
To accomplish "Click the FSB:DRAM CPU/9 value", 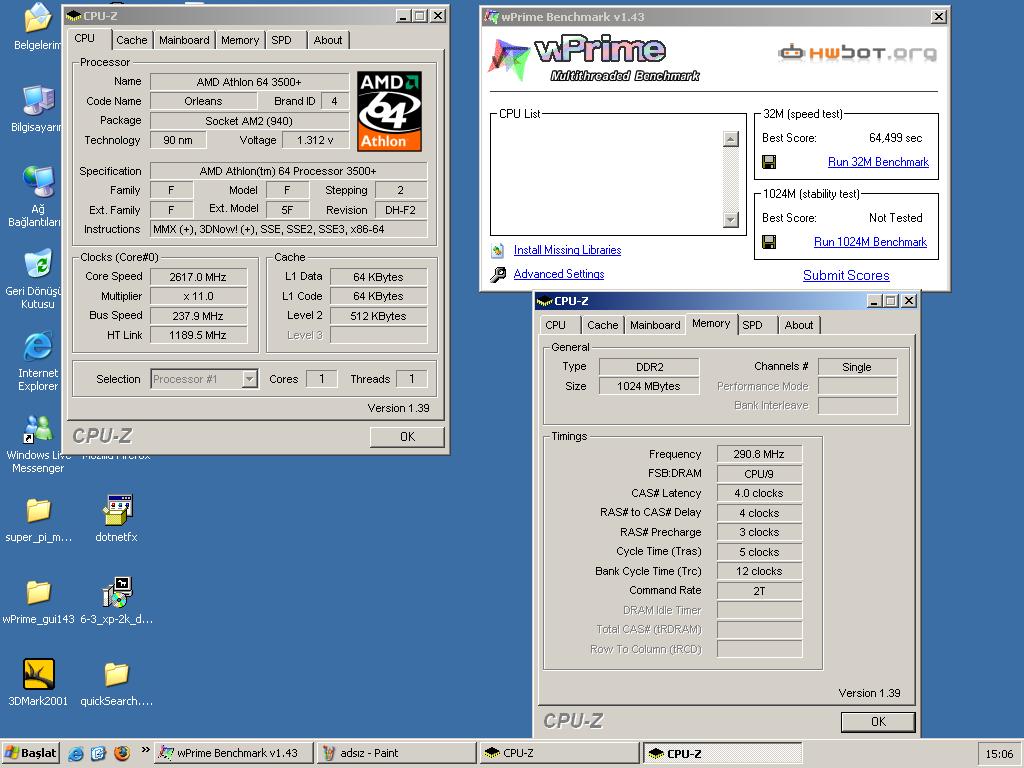I will (759, 473).
